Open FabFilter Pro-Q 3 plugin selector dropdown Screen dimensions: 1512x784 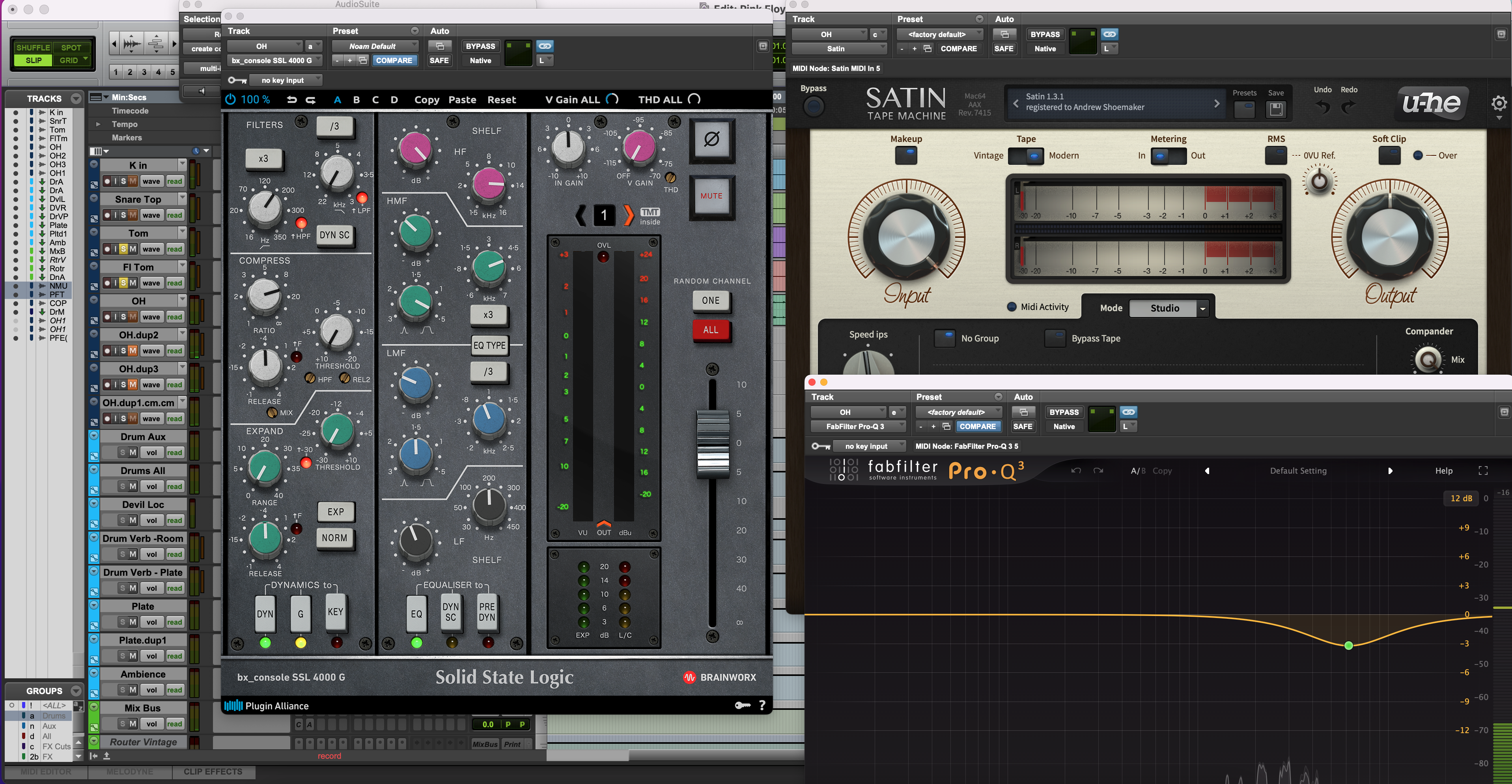tap(857, 427)
